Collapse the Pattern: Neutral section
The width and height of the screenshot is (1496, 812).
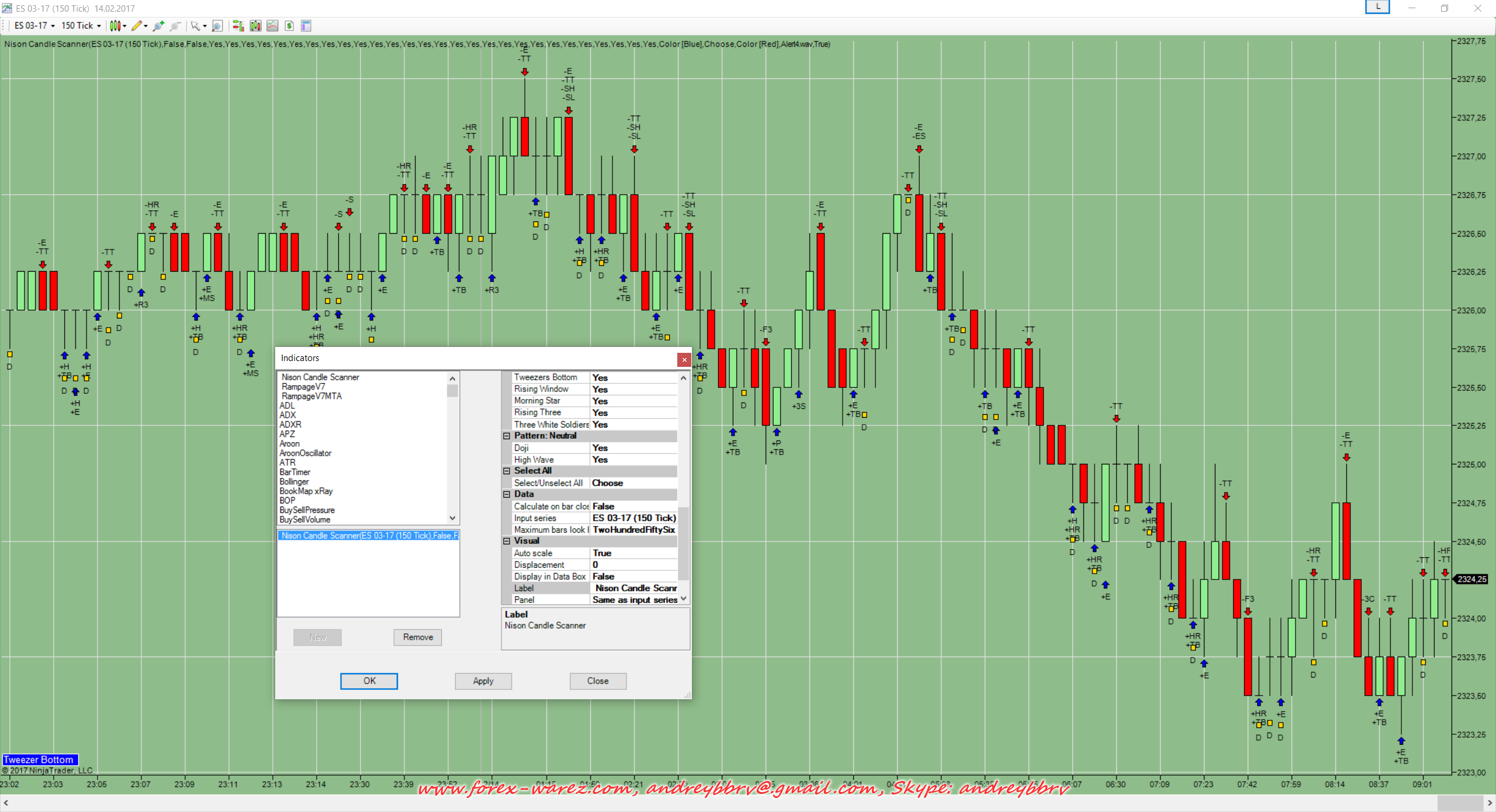point(507,436)
